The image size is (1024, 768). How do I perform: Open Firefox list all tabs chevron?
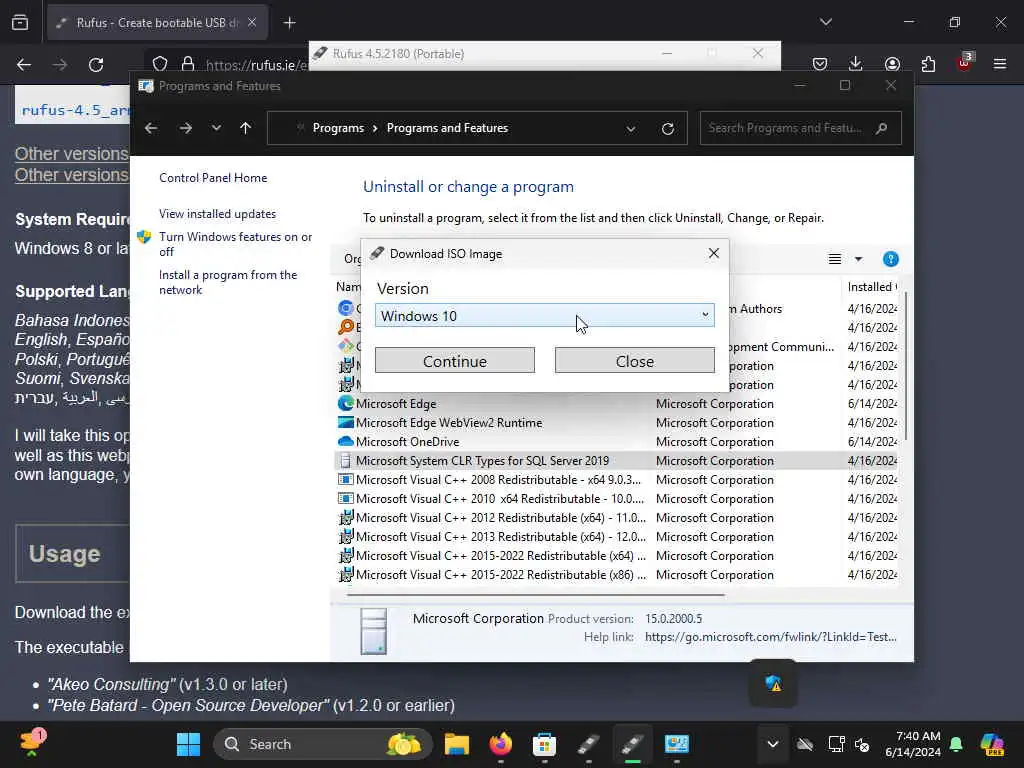(x=825, y=22)
